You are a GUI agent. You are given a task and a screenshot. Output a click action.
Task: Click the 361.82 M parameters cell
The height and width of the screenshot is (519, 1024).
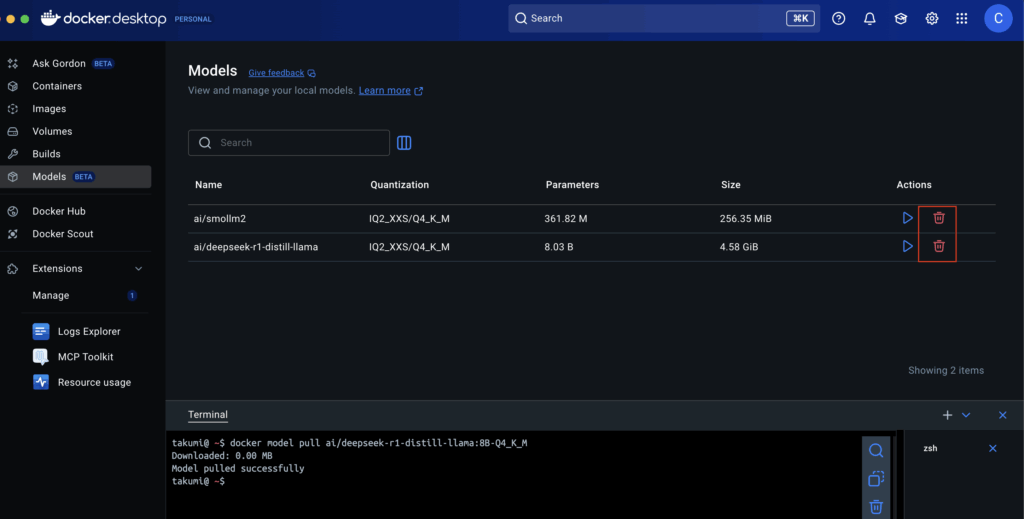coord(566,219)
